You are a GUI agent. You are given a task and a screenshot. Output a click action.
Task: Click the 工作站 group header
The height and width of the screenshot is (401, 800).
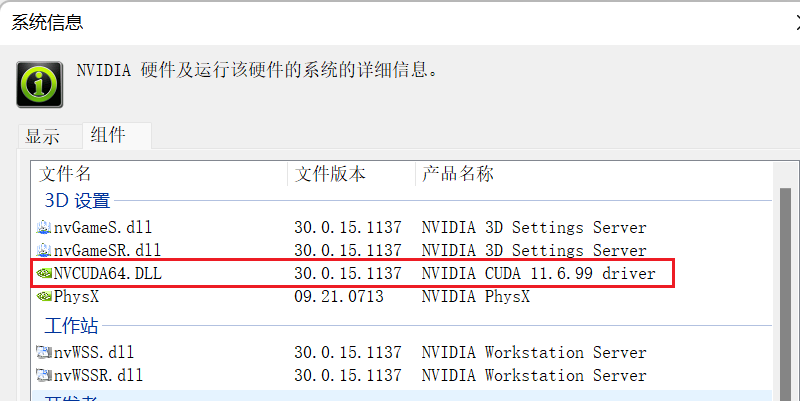(71, 325)
